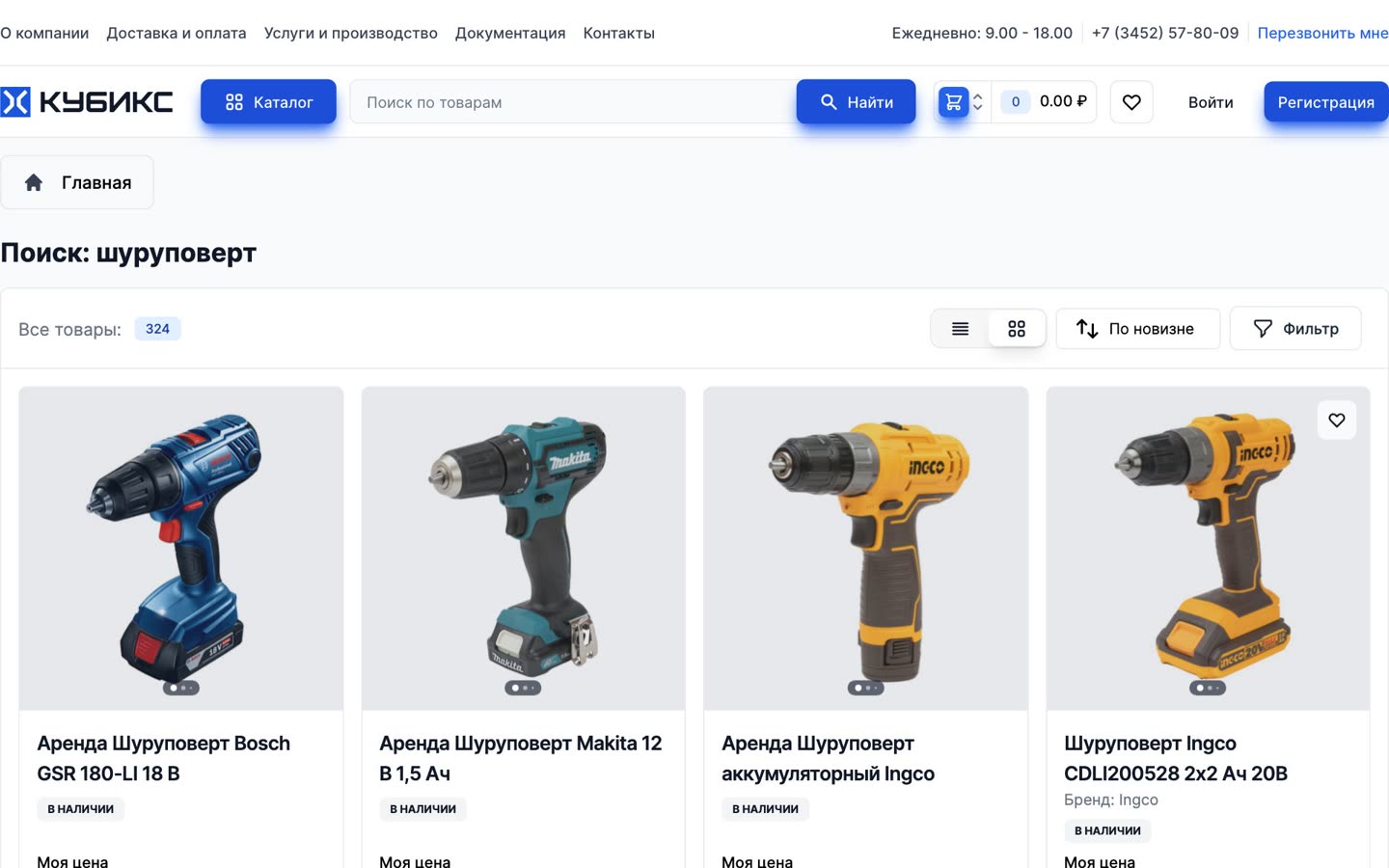1389x868 pixels.
Task: Click image slider dots on Ingco CDLI200528 card
Action: pyautogui.click(x=1208, y=688)
